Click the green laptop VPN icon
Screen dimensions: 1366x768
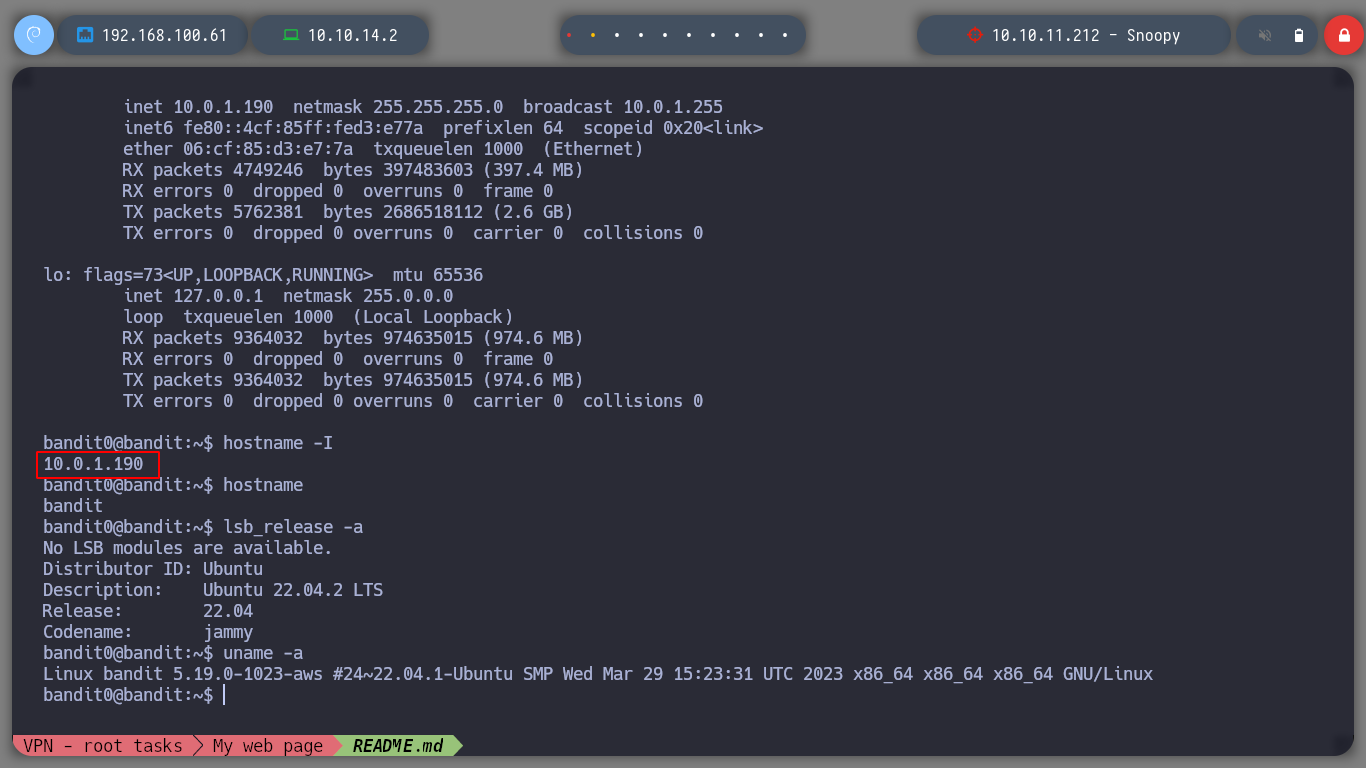click(291, 35)
